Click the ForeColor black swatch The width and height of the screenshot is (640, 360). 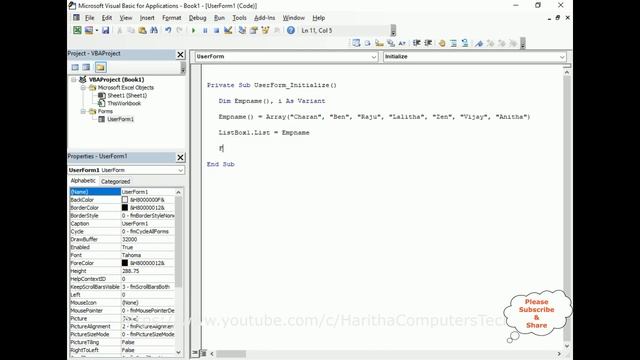tap(125, 263)
